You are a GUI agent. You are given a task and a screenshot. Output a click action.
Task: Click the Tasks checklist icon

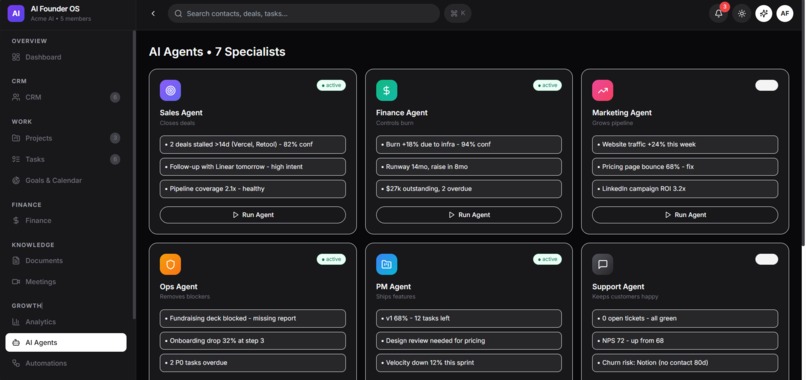(16, 159)
